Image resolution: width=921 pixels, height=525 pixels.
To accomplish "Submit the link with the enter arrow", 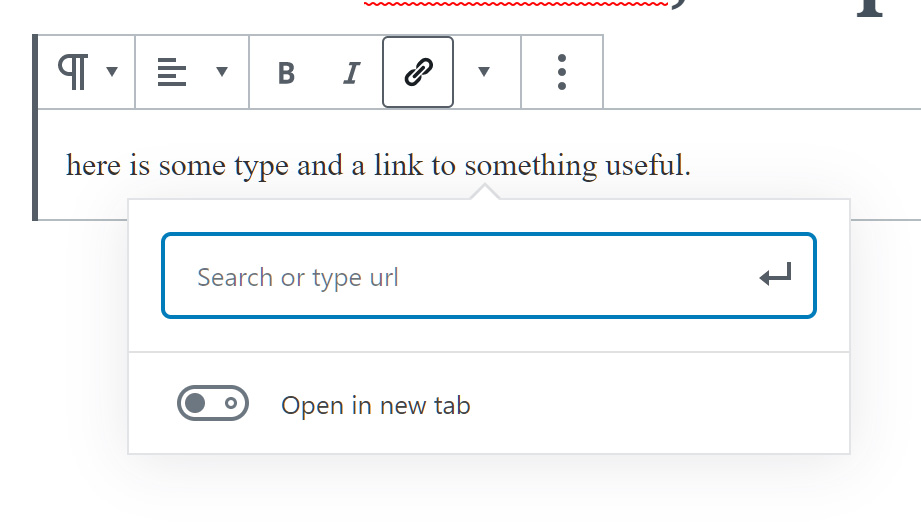I will [775, 276].
